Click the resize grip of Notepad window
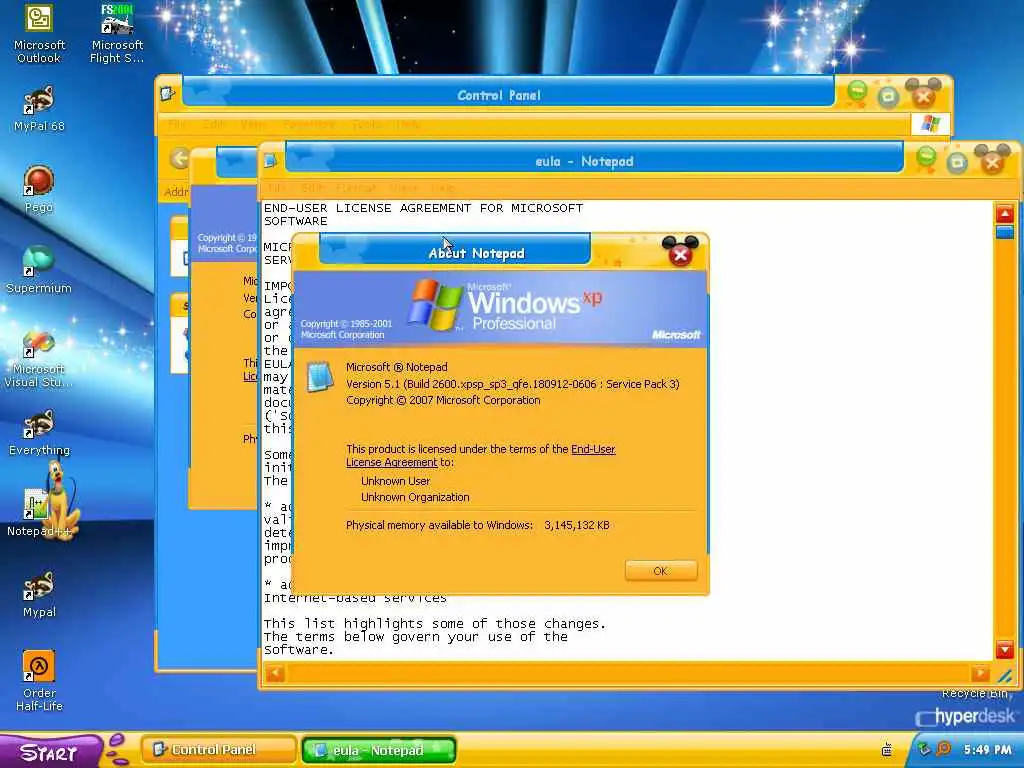 pyautogui.click(x=1005, y=675)
